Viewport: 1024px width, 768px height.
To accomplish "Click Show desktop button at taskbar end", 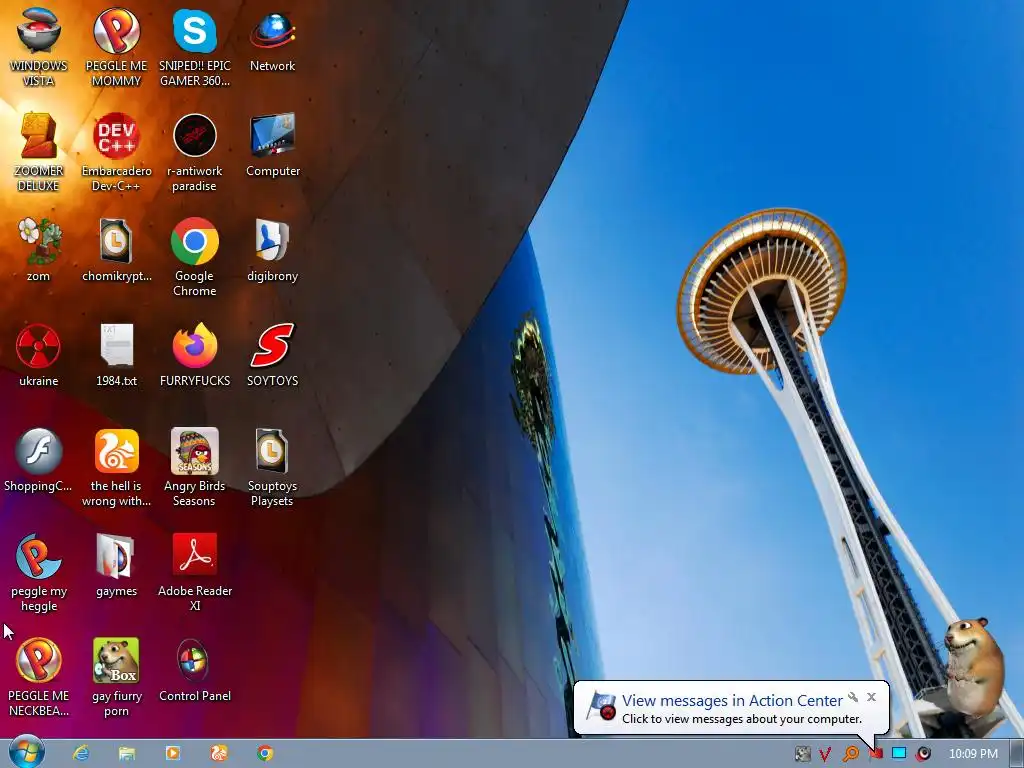I will pos(1017,754).
